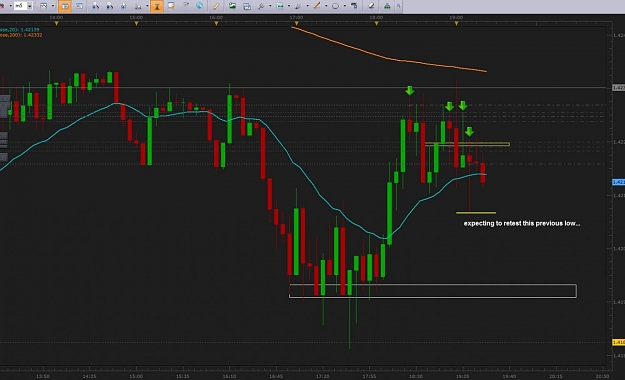Select the 'expecting to retest this previous low' note
The image size is (625, 380).
coord(522,223)
